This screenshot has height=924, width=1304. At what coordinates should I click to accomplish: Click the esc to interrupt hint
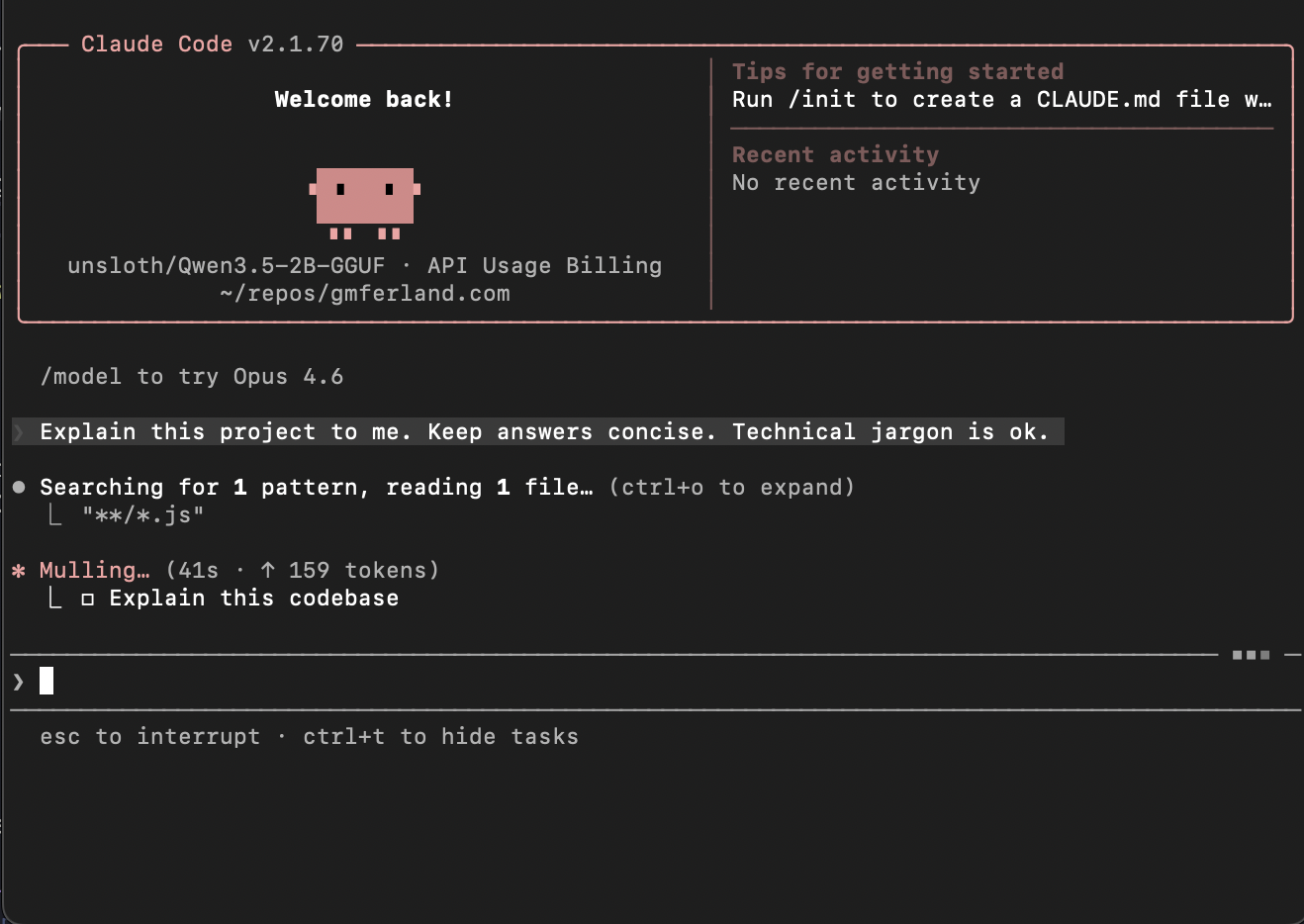click(x=149, y=737)
